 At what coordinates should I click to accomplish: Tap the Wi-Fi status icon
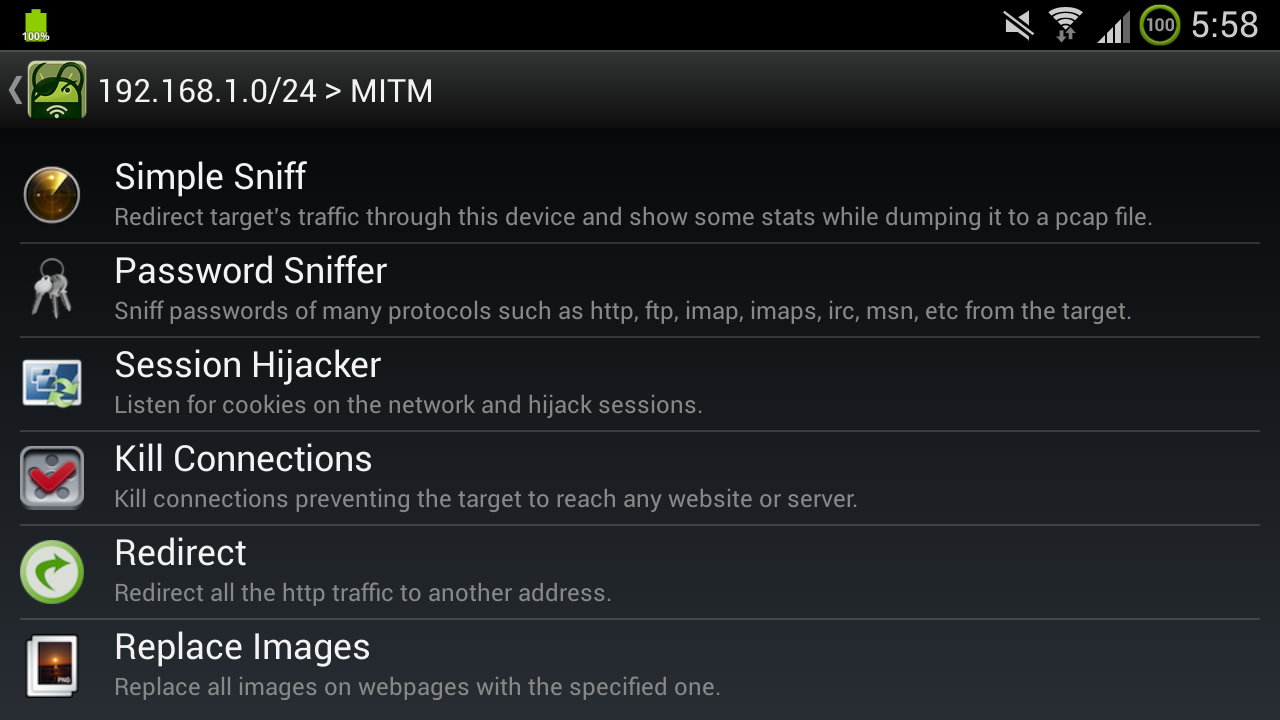1066,24
